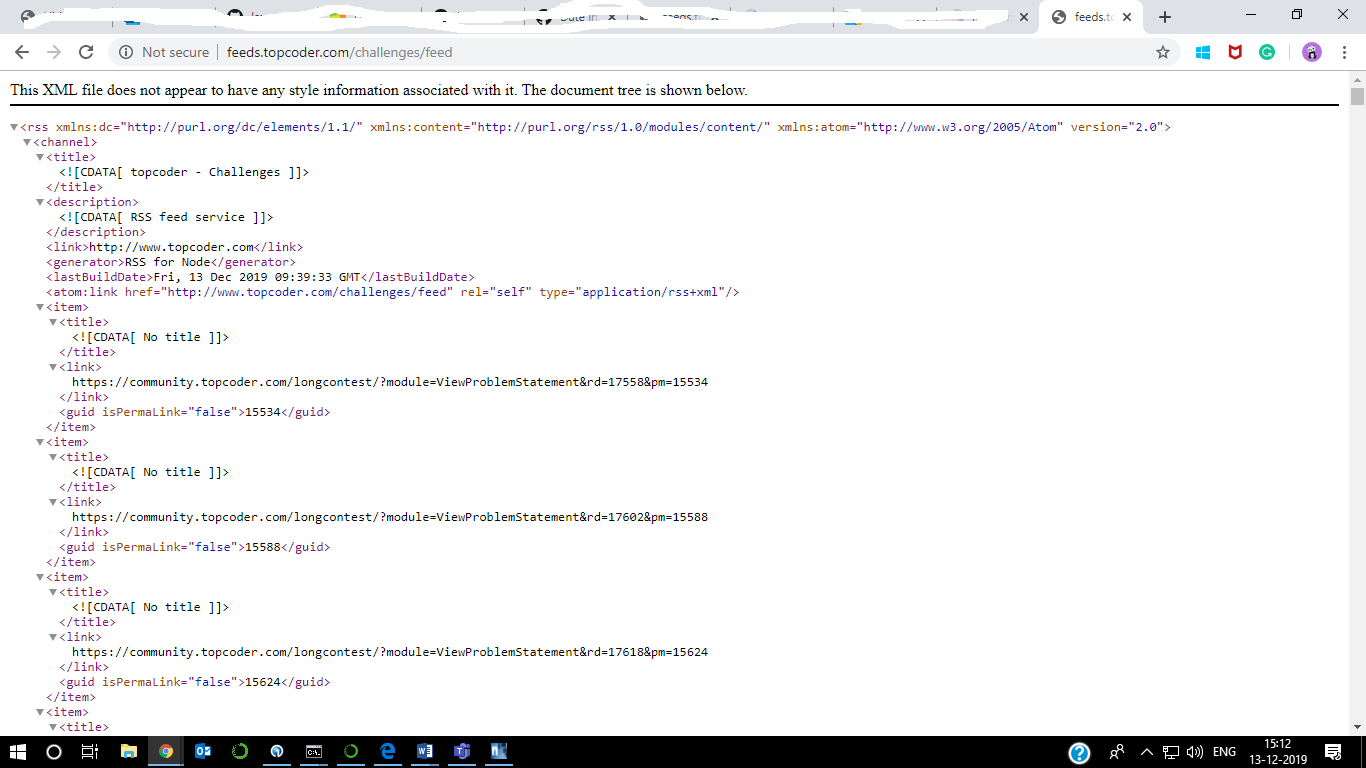Click the atom:link href line
The image size is (1366, 768).
click(393, 292)
